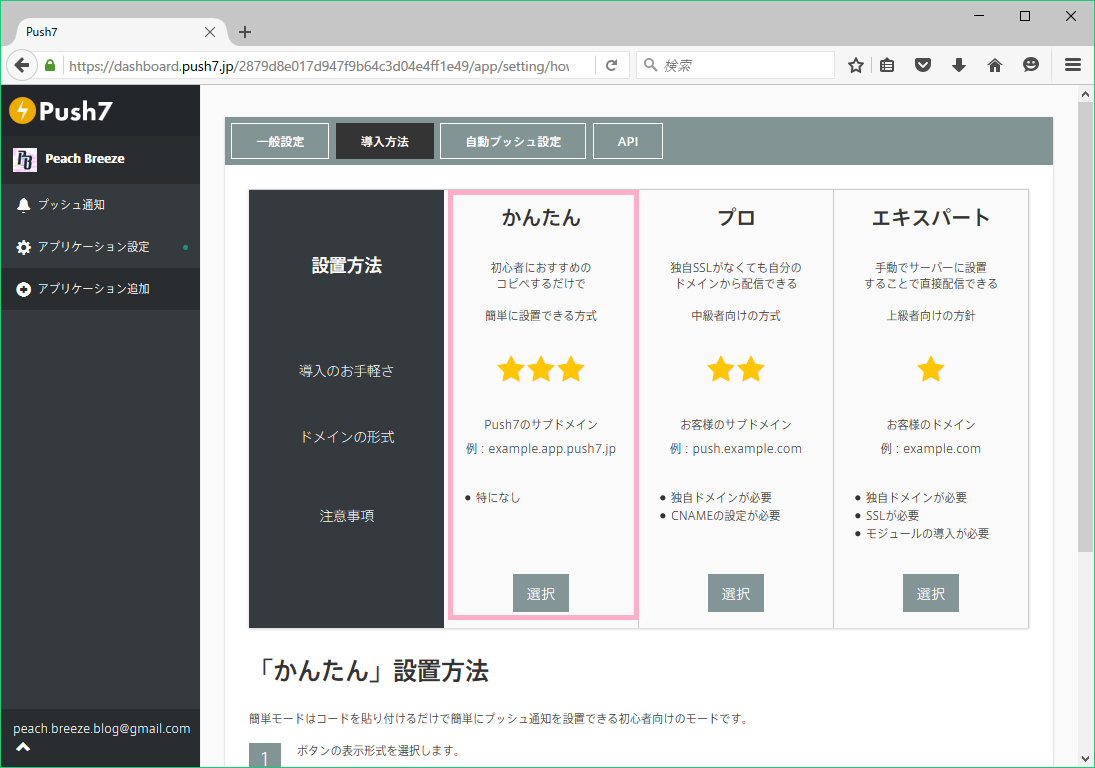This screenshot has height=768, width=1095.
Task: Click text 例 : push.example.com
Action: (x=736, y=449)
